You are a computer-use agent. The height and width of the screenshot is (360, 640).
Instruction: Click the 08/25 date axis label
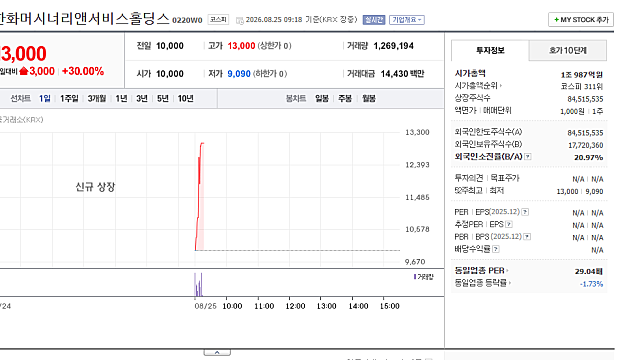(x=205, y=306)
